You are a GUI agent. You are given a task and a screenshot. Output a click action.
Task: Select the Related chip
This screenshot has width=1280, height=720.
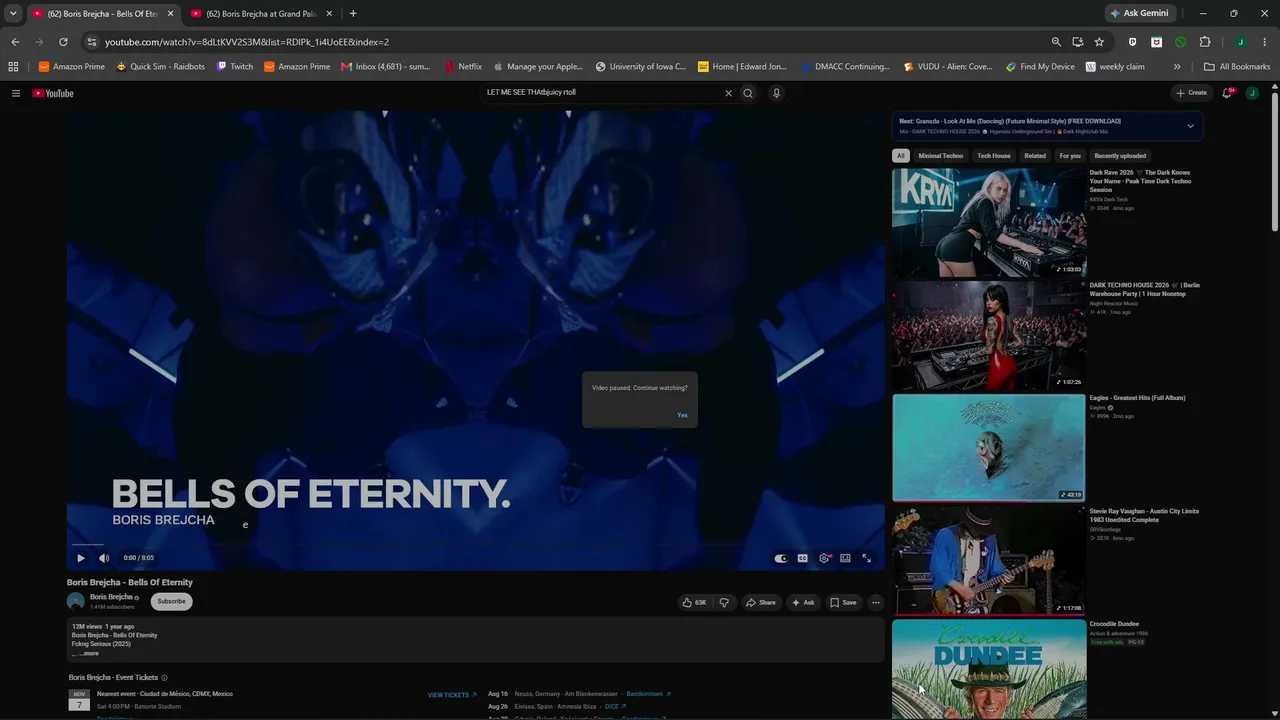(1035, 156)
